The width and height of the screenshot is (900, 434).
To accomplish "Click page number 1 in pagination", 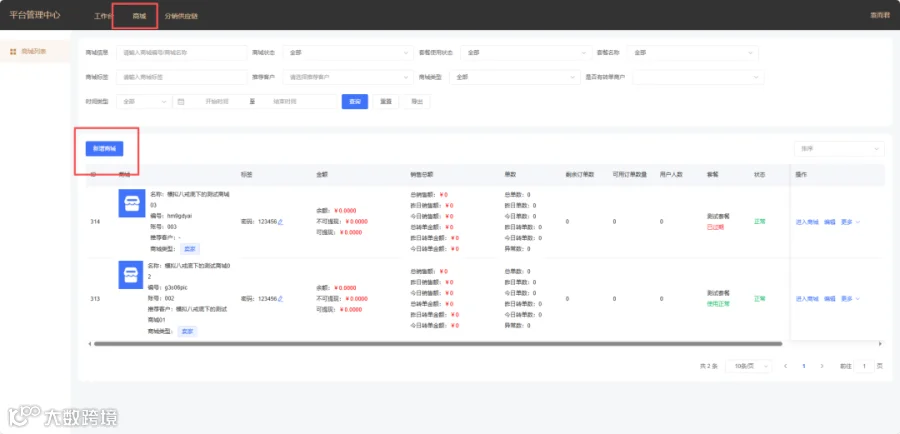I will pos(804,366).
